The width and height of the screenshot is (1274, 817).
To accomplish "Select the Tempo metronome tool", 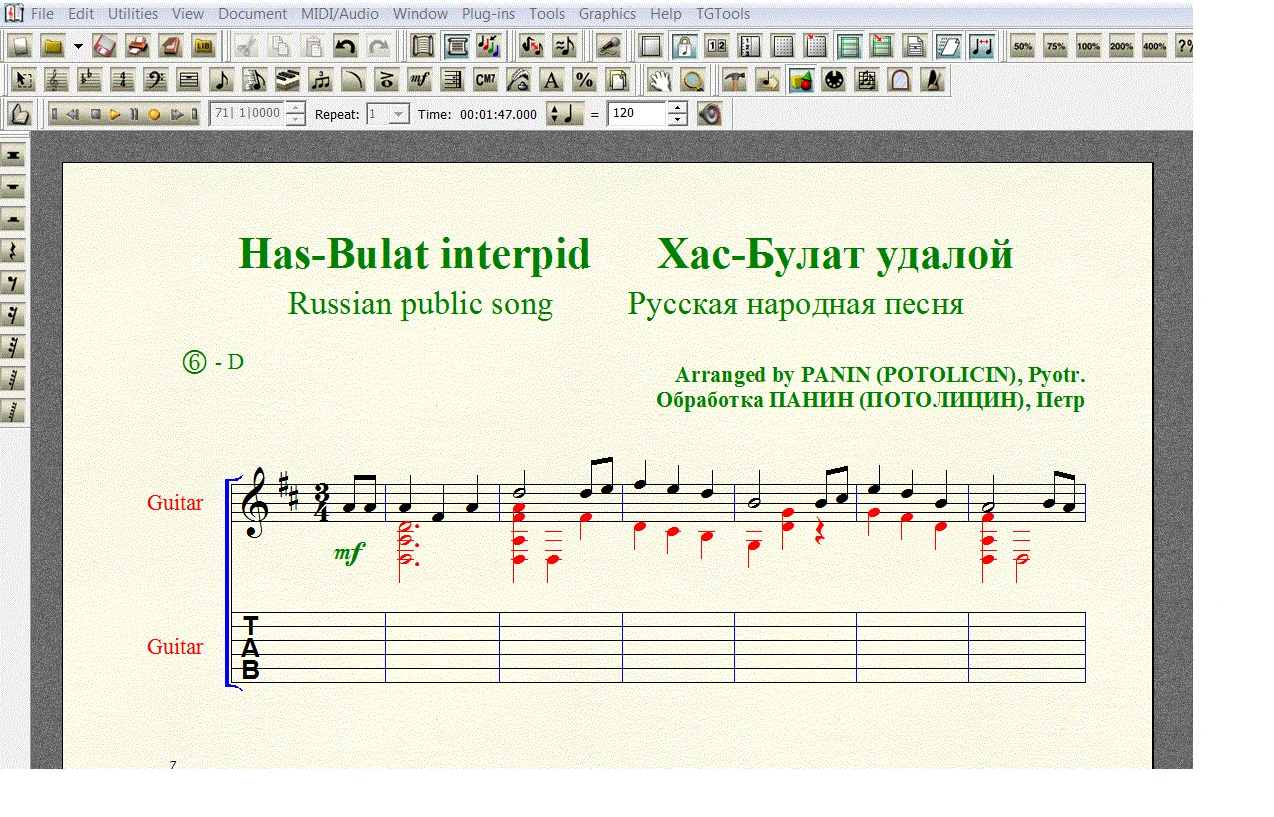I will pos(932,80).
